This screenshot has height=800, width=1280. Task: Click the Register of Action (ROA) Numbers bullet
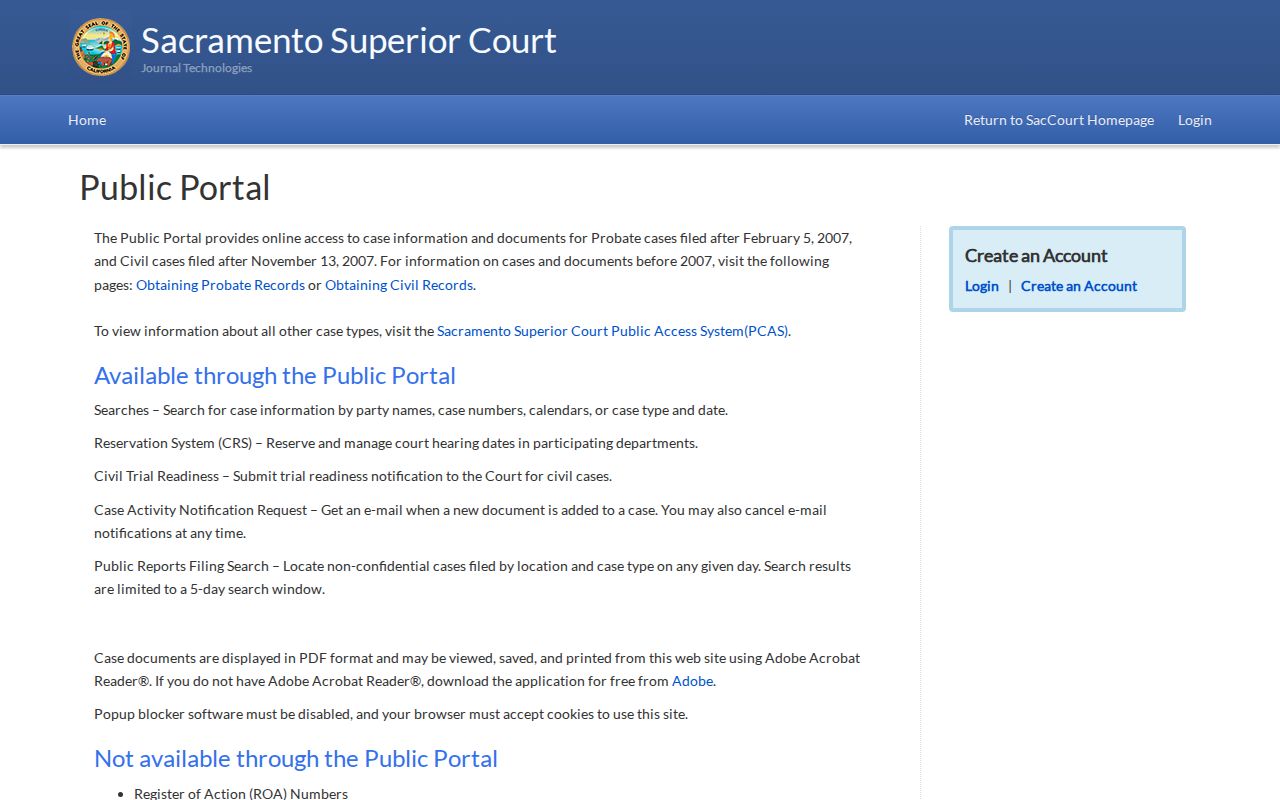241,793
